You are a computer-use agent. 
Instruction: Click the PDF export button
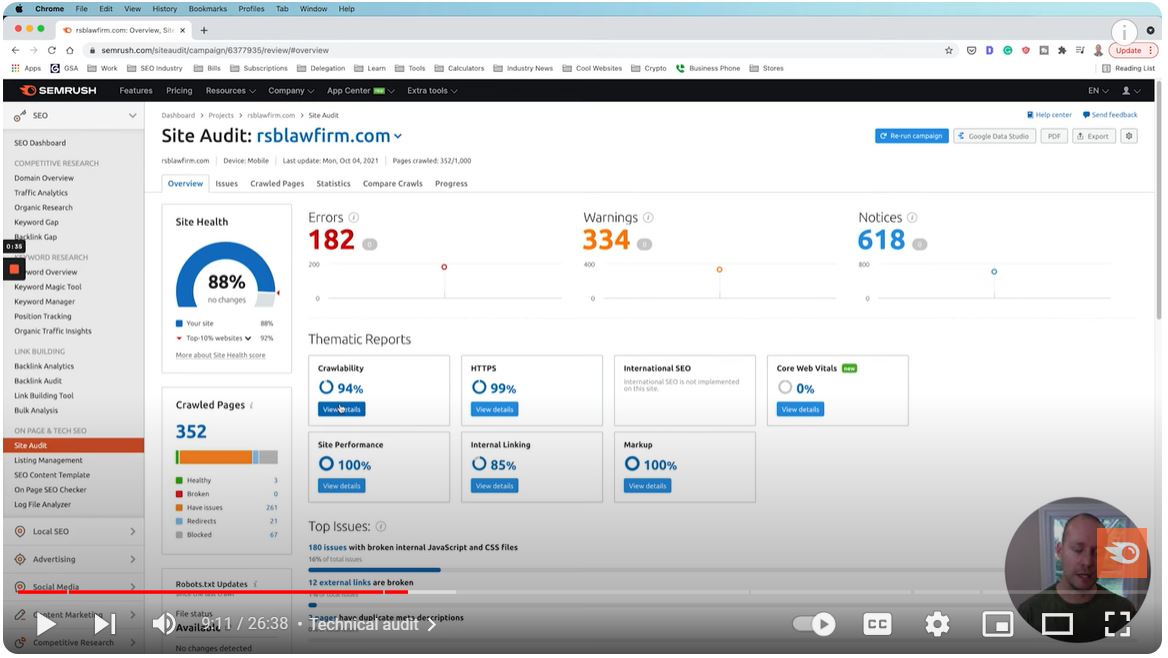(1054, 136)
